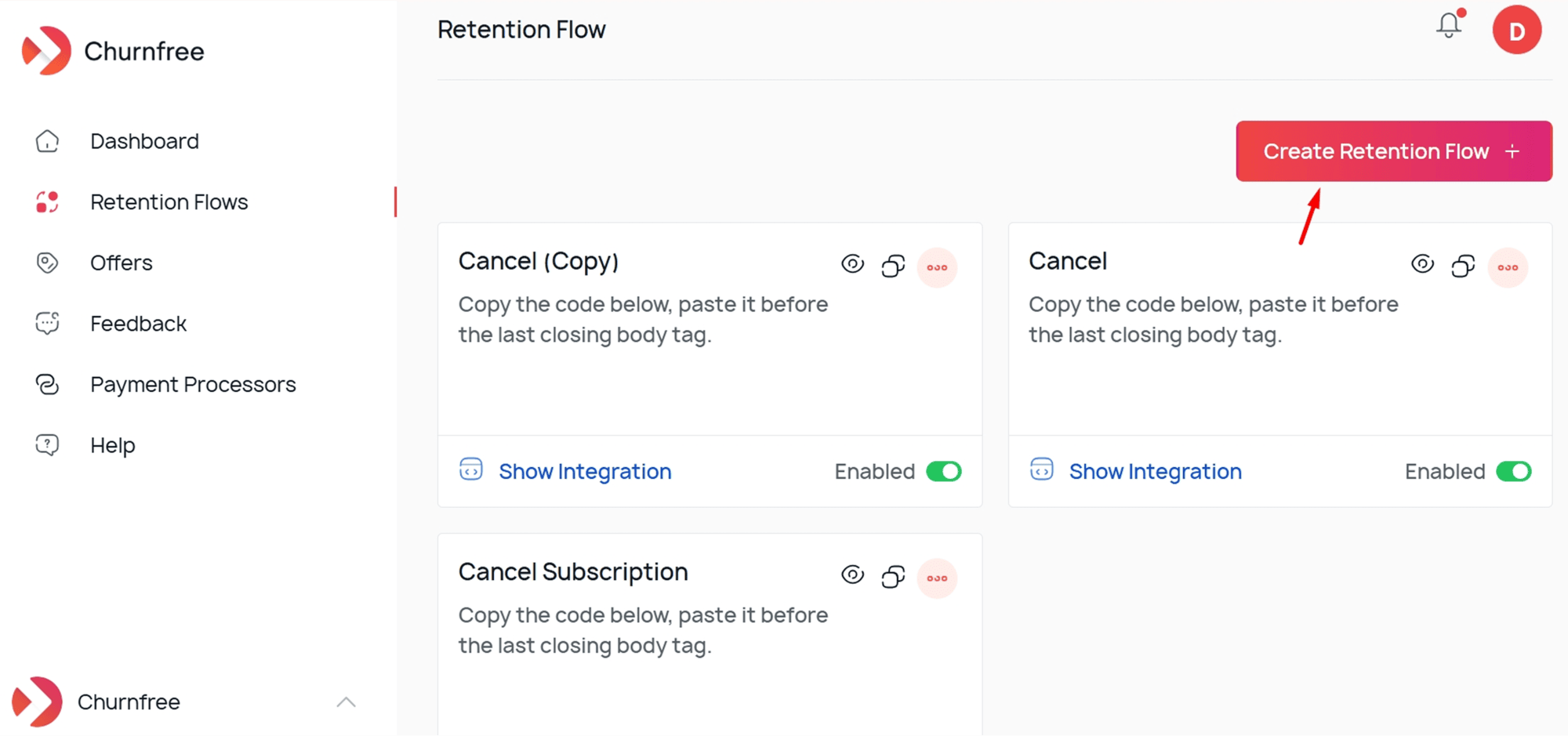Image resolution: width=1568 pixels, height=736 pixels.
Task: Go to the Dashboard page
Action: click(x=144, y=141)
